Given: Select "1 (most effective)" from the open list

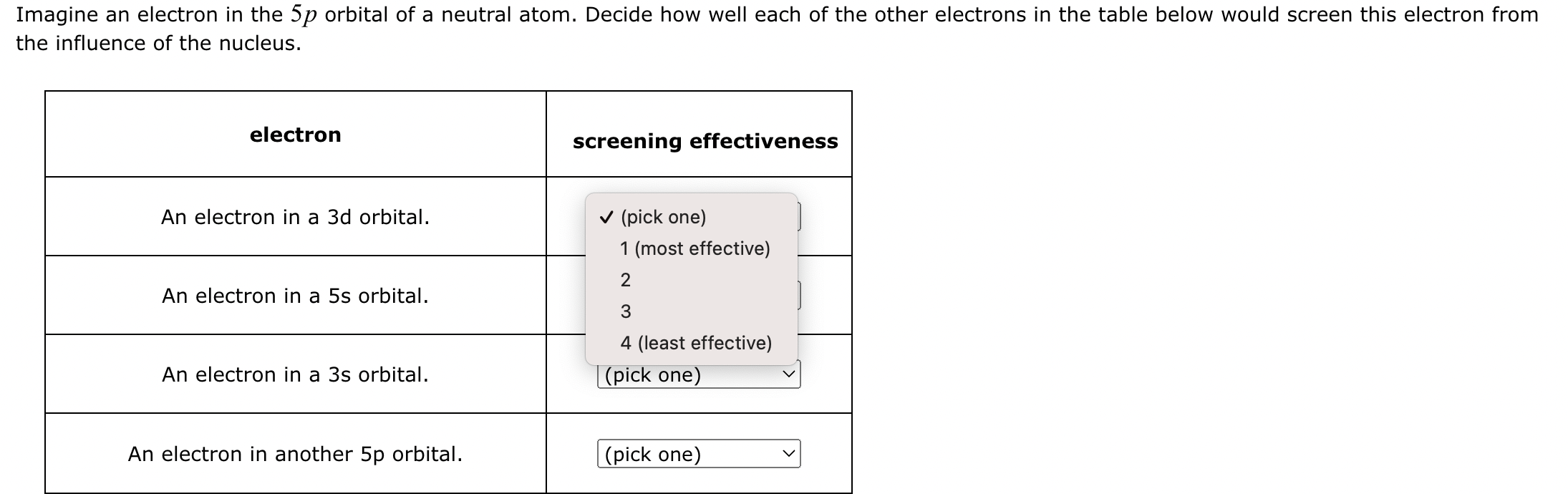Looking at the screenshot, I should point(695,248).
